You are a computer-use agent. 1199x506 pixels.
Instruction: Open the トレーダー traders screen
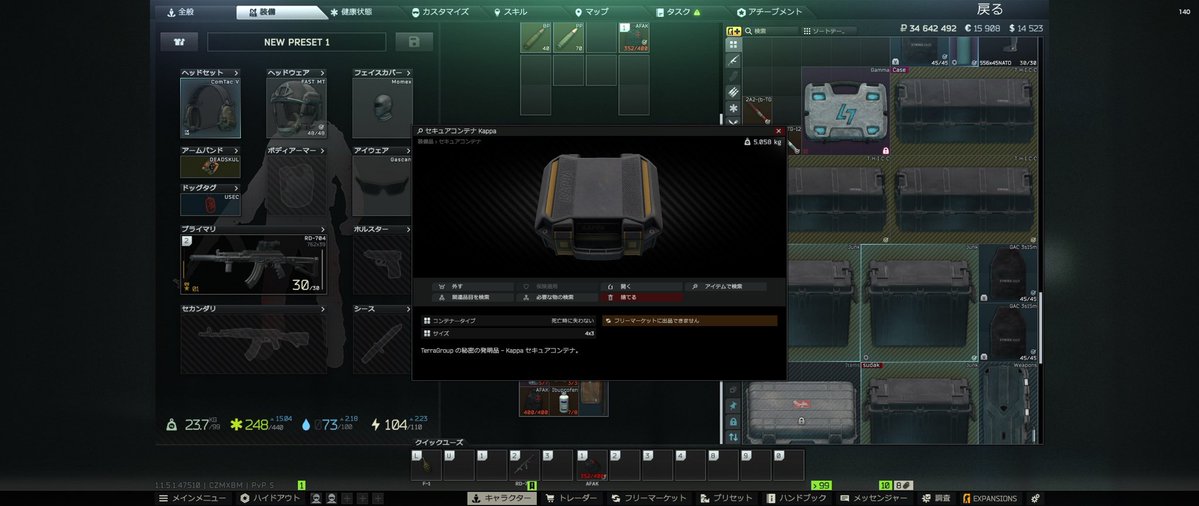pyautogui.click(x=571, y=498)
